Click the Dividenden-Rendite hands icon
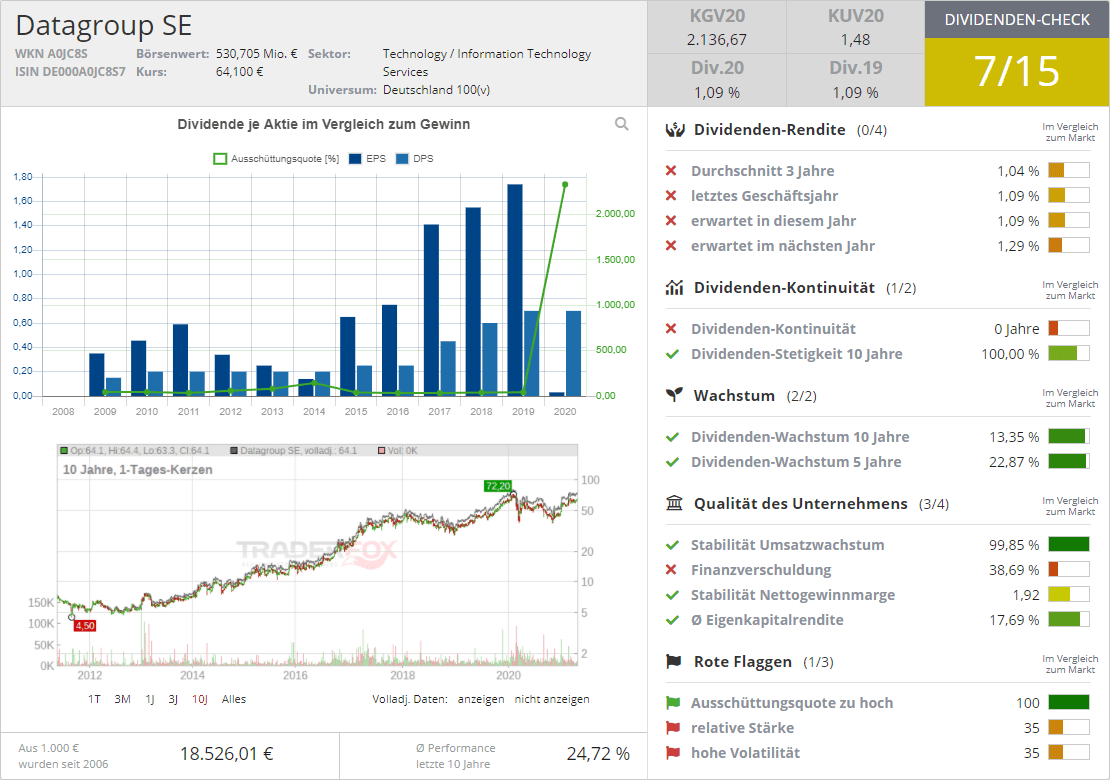This screenshot has height=780, width=1110. point(675,130)
